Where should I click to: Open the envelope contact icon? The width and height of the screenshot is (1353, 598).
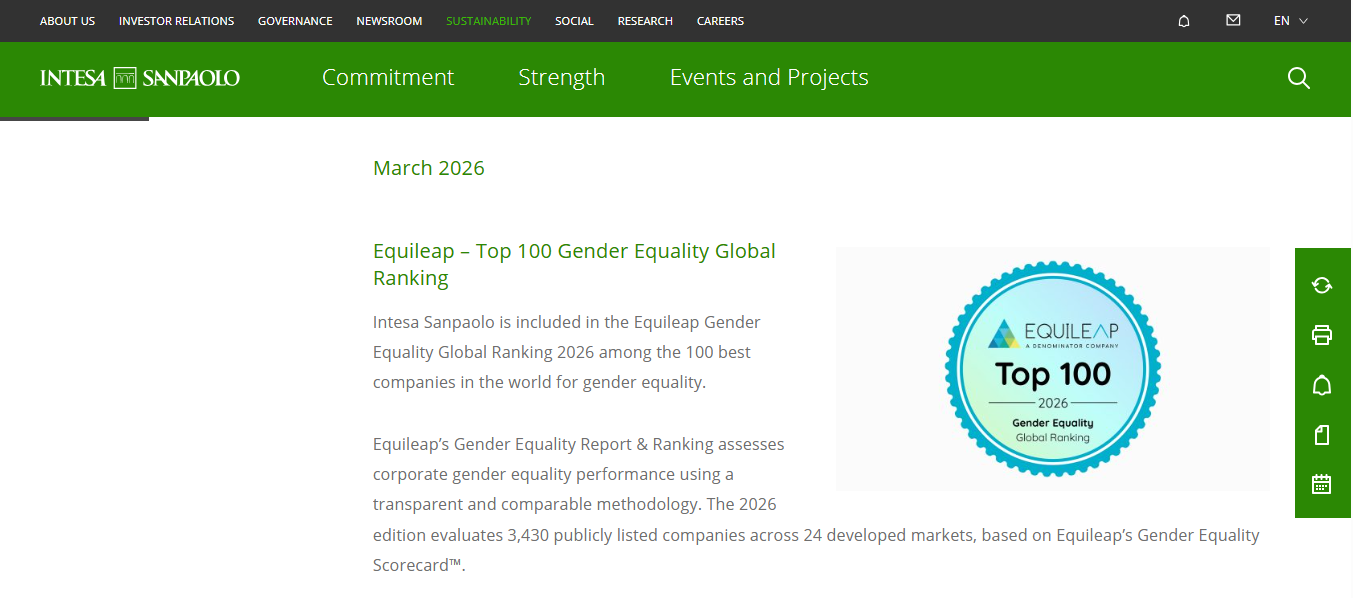tap(1233, 20)
